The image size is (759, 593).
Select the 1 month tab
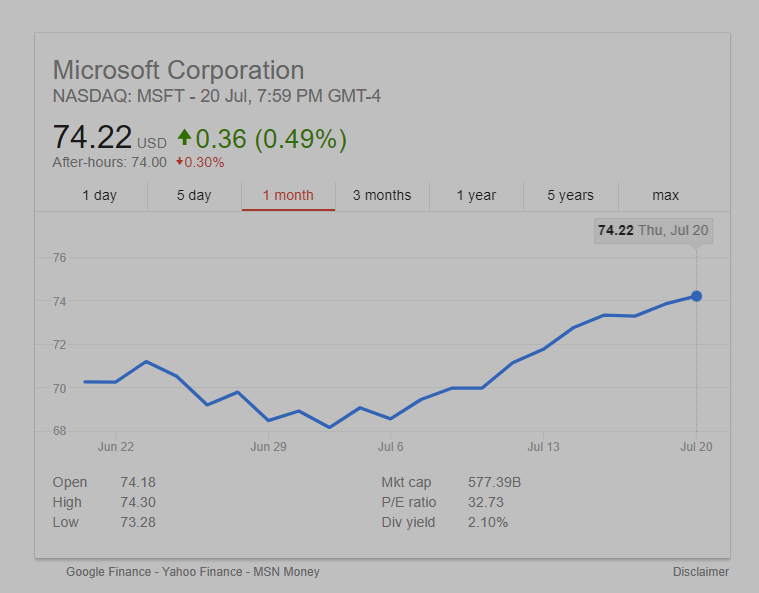[x=288, y=195]
